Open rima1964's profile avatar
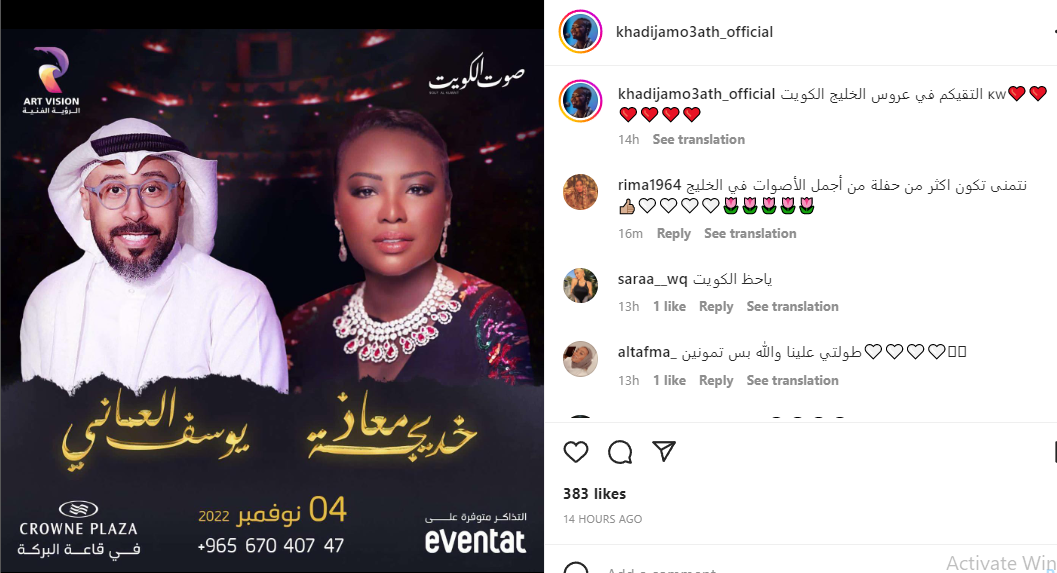Viewport: 1057px width, 573px height. (x=580, y=192)
